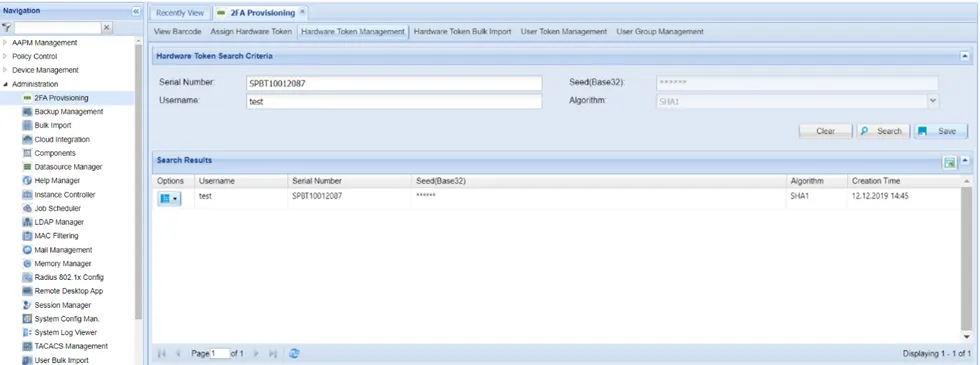Open Hardware Token Management section
Image resolution: width=980 pixels, height=365 pixels.
pyautogui.click(x=352, y=31)
